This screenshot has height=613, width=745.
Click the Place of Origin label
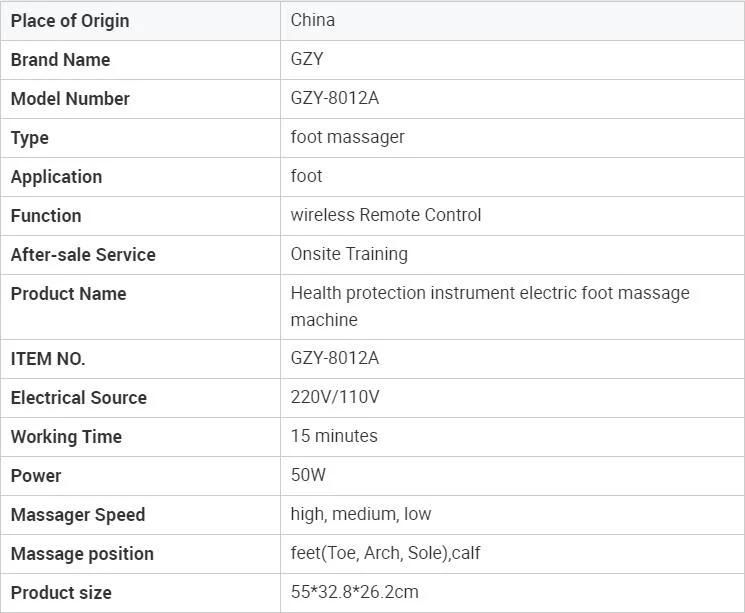click(x=70, y=21)
